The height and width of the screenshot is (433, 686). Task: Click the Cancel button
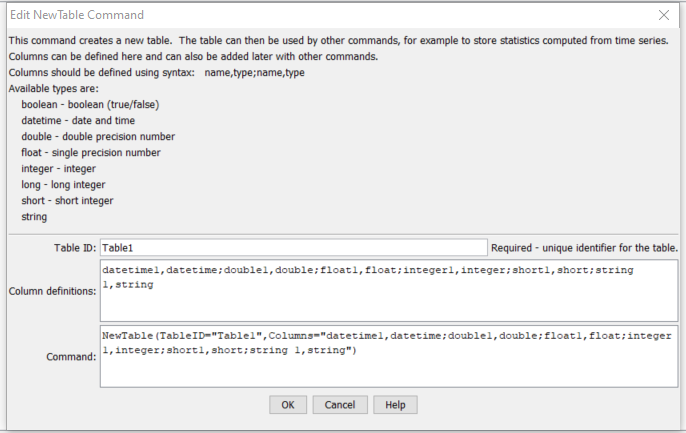click(340, 405)
